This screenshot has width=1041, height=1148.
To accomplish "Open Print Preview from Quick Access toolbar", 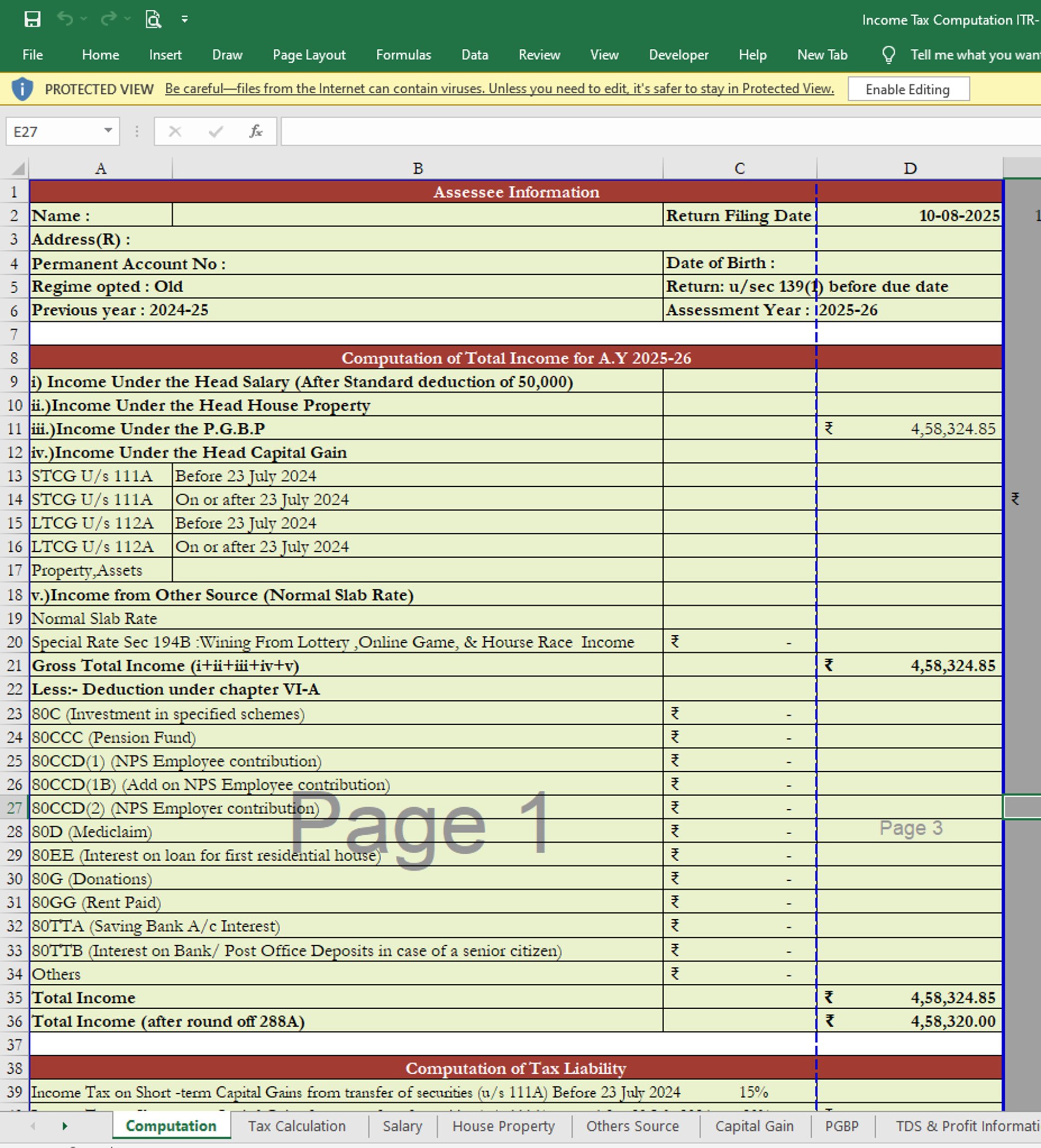I will coord(152,20).
